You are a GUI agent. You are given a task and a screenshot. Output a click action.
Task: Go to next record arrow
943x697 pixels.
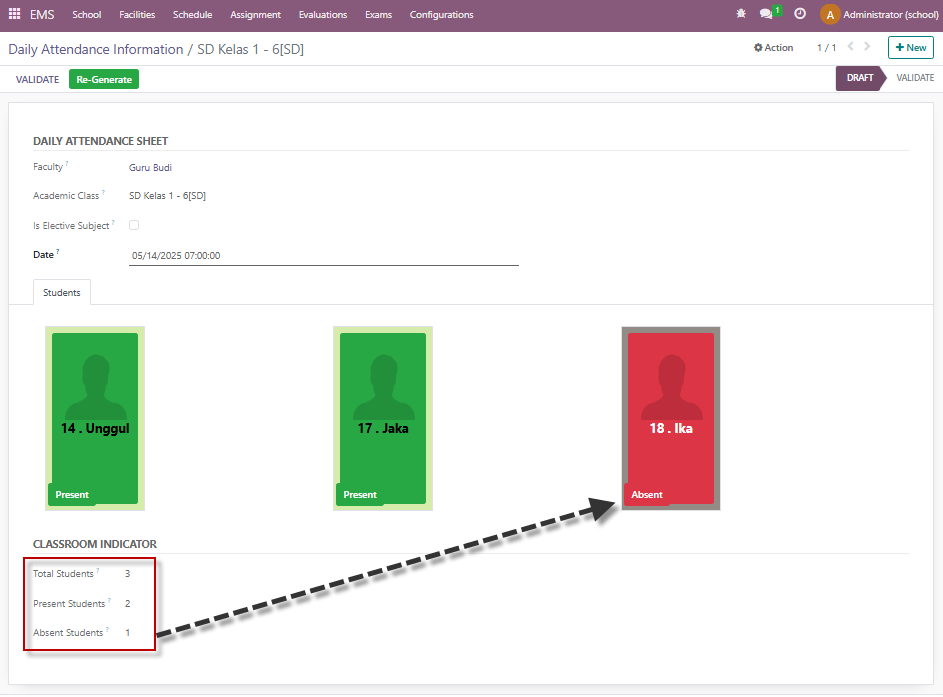867,46
